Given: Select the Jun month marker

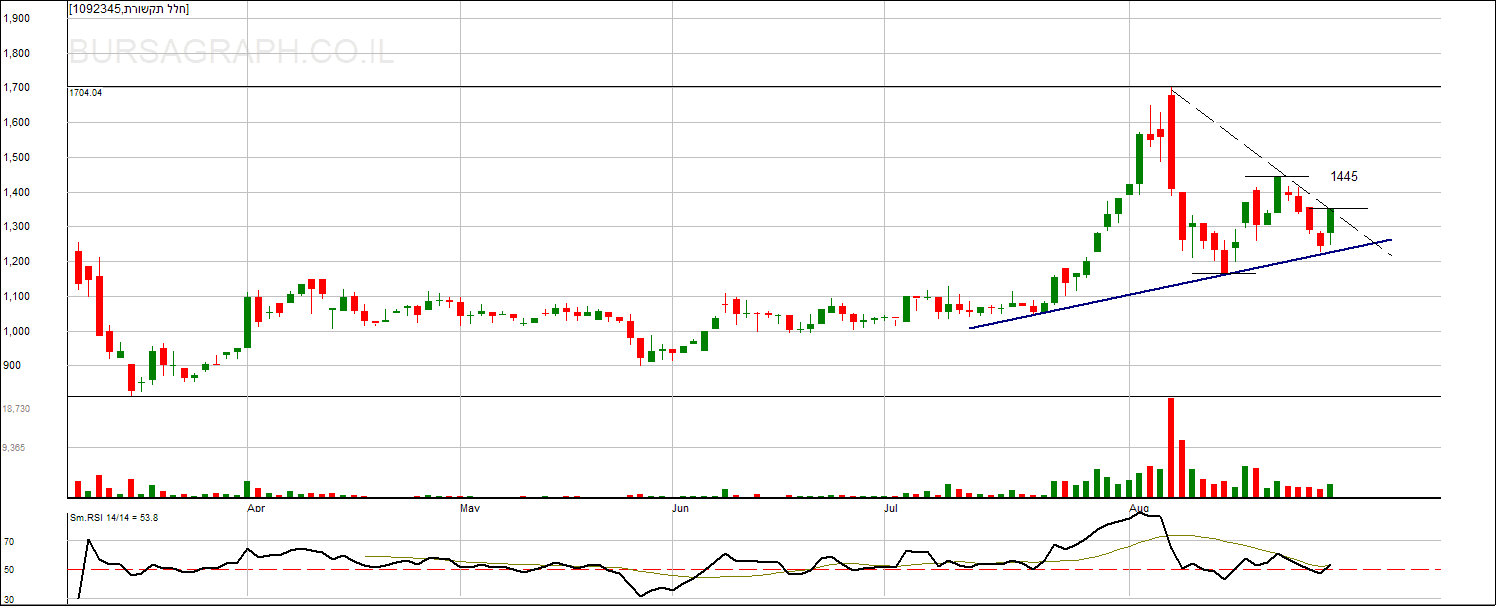Looking at the screenshot, I should coord(681,509).
